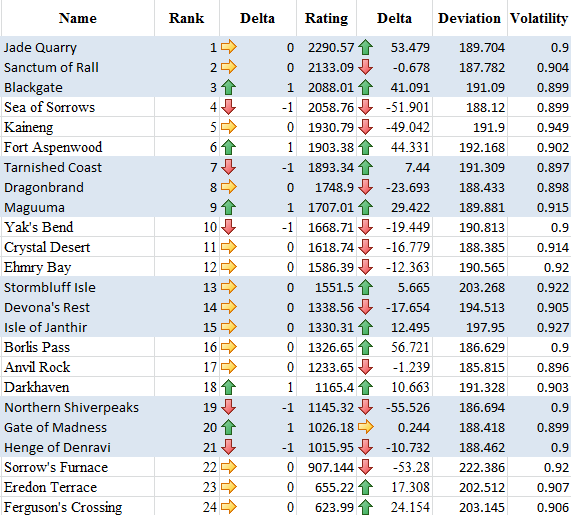Select the Rank column header
This screenshot has height=515, width=571.
click(187, 18)
